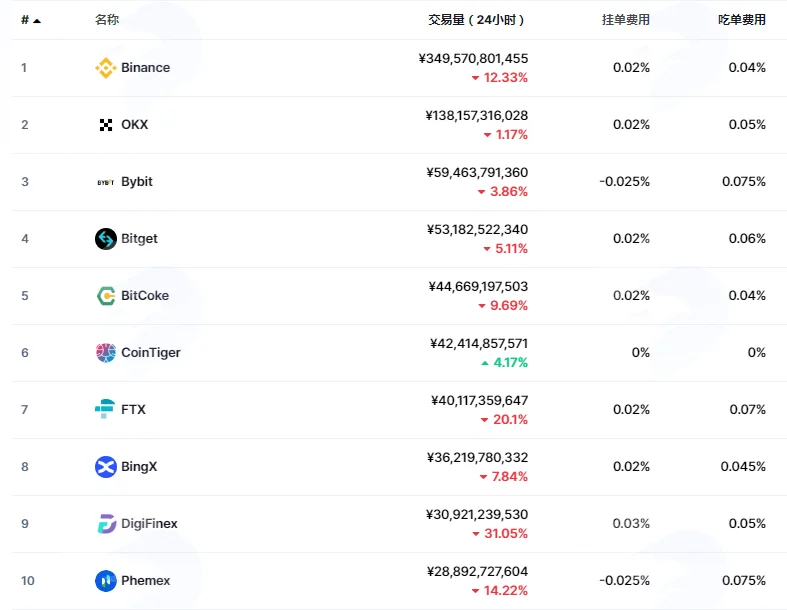Click the Phemex logo icon
Screen dimensions: 787x610
pos(105,581)
